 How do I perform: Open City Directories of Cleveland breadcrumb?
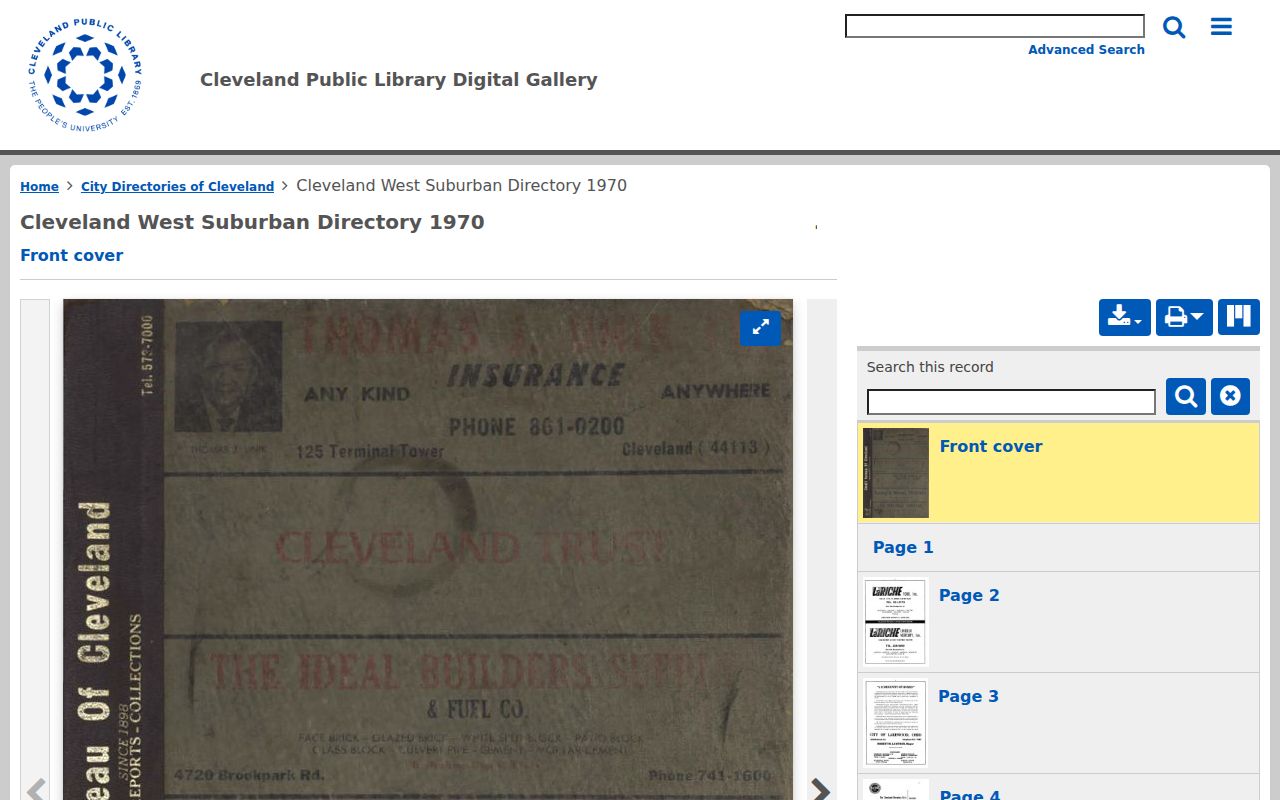point(177,187)
